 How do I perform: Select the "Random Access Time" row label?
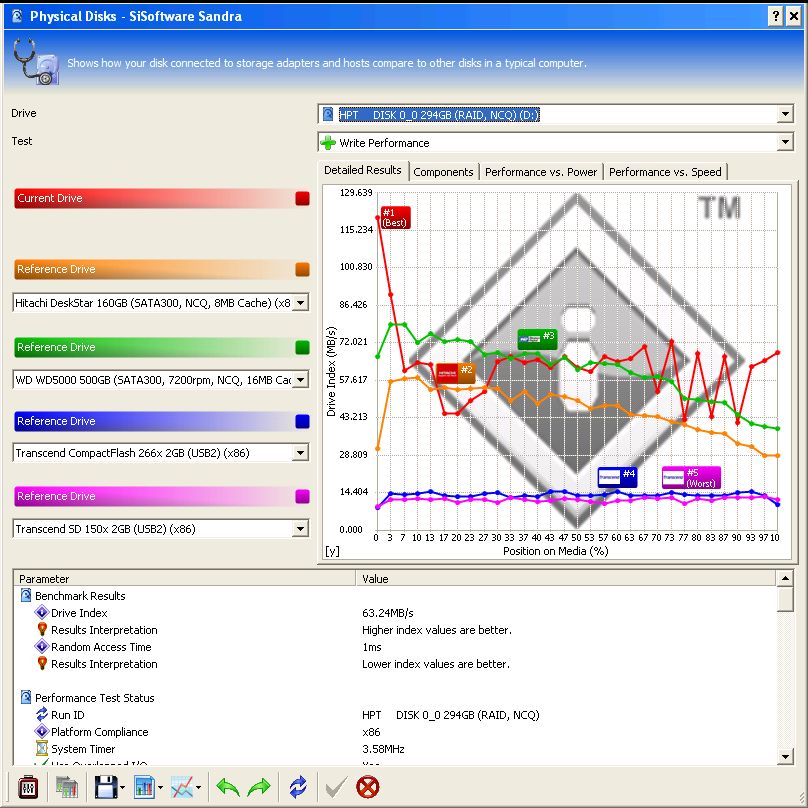pyautogui.click(x=102, y=647)
